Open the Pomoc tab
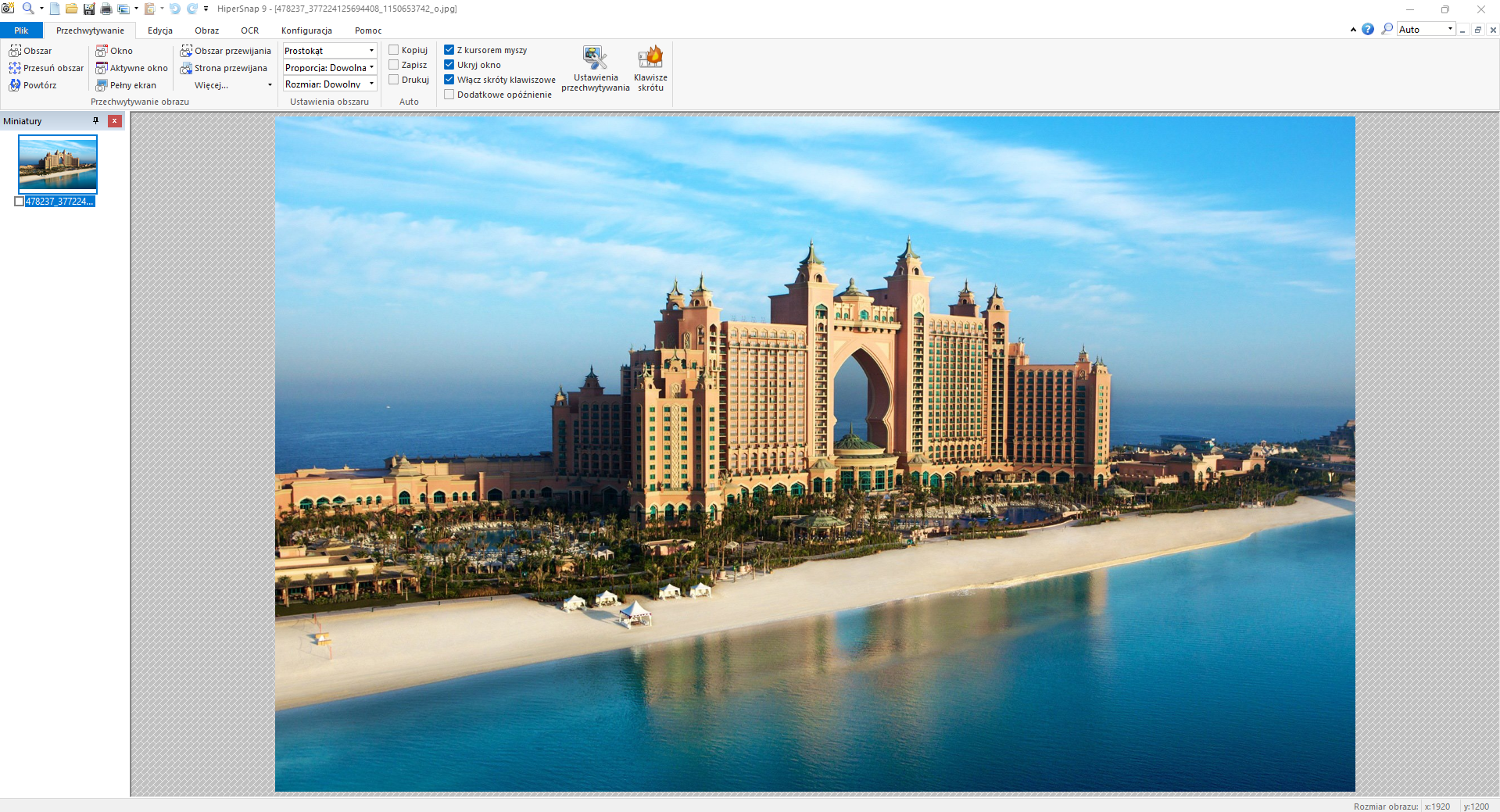Image resolution: width=1500 pixels, height=812 pixels. (x=368, y=30)
